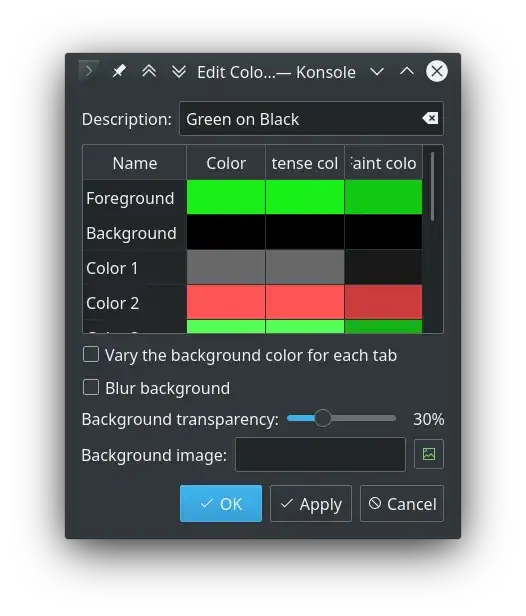
Task: Select the Background intense color swatch
Action: coord(305,232)
